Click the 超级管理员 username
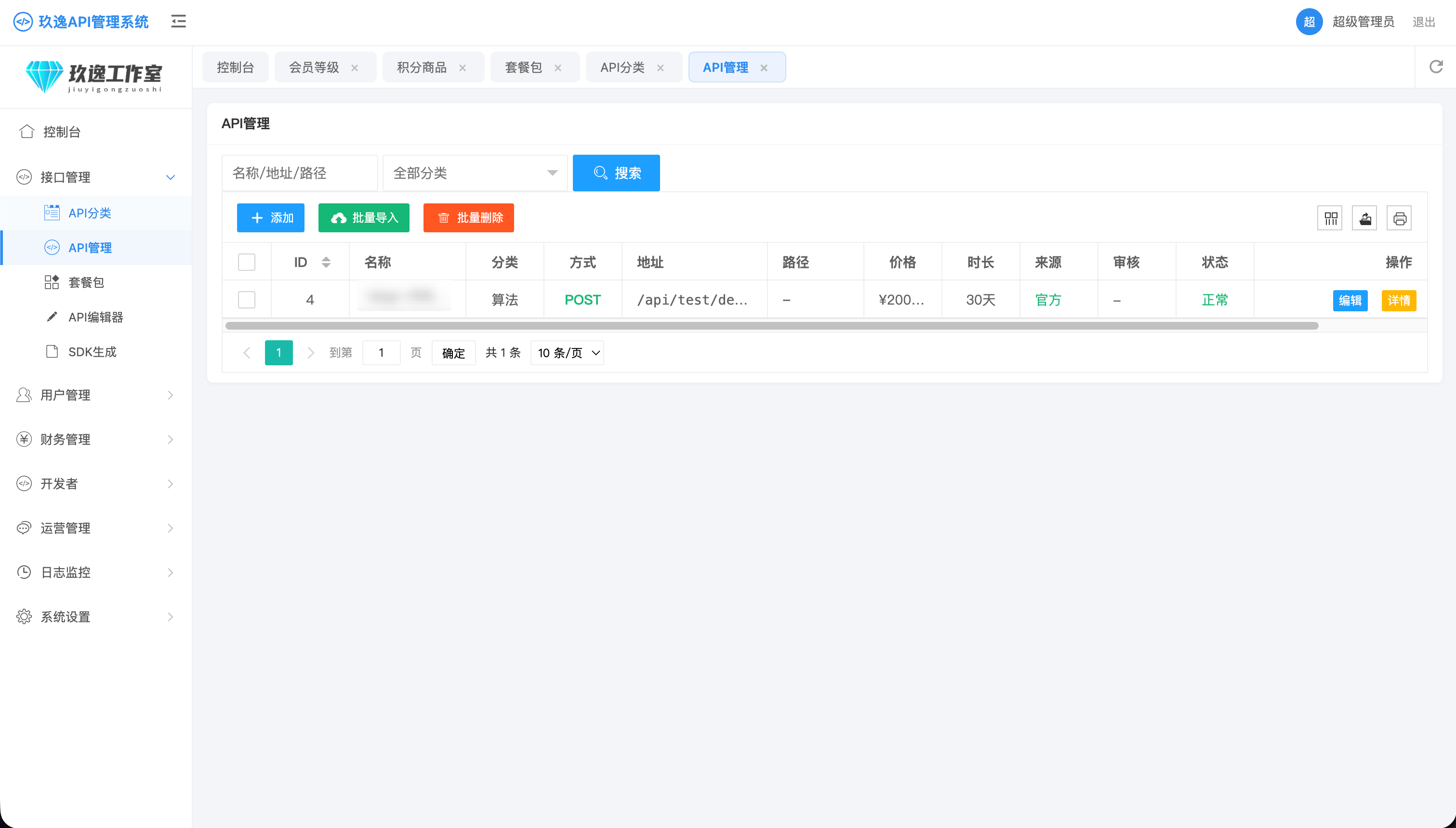This screenshot has width=1456, height=828. click(1363, 22)
